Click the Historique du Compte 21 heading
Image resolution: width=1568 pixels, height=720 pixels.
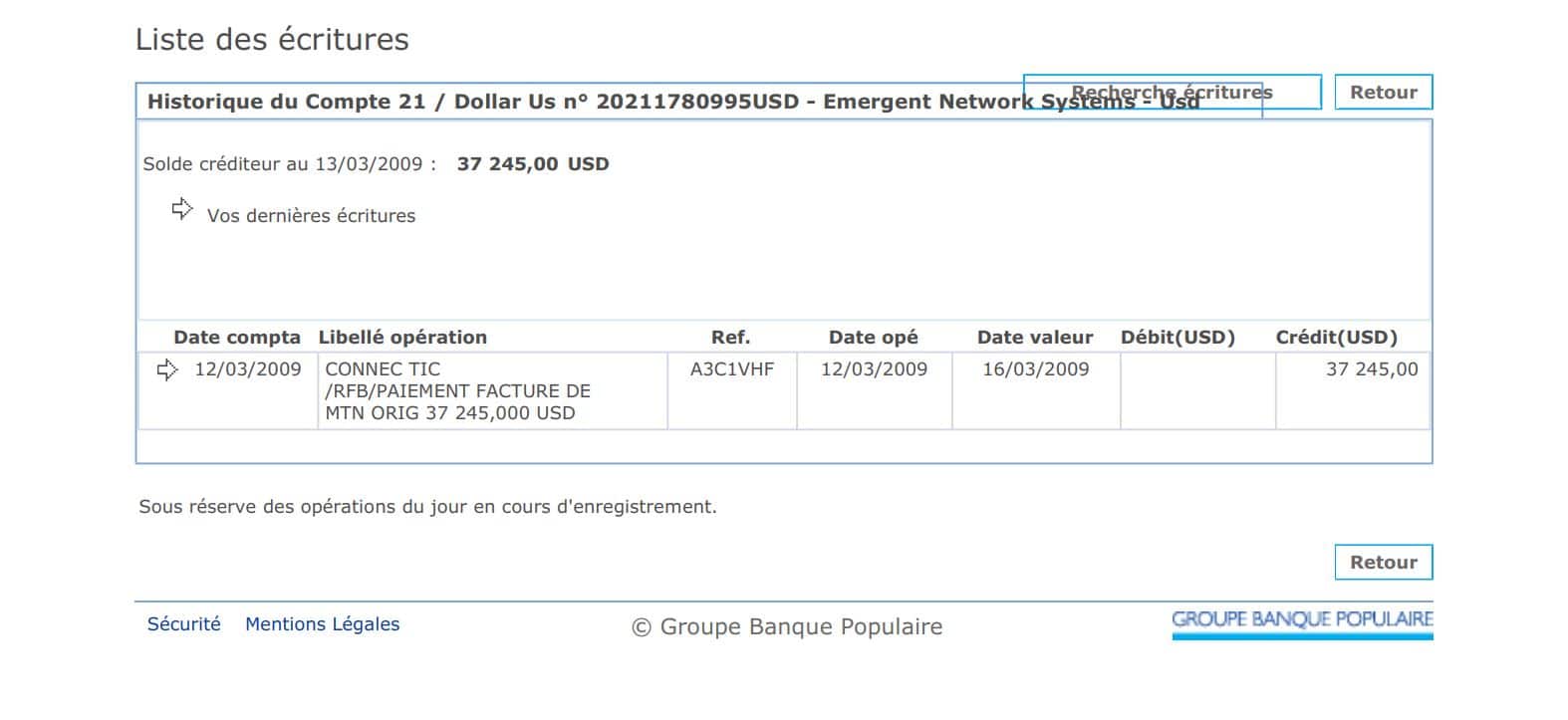tap(673, 102)
